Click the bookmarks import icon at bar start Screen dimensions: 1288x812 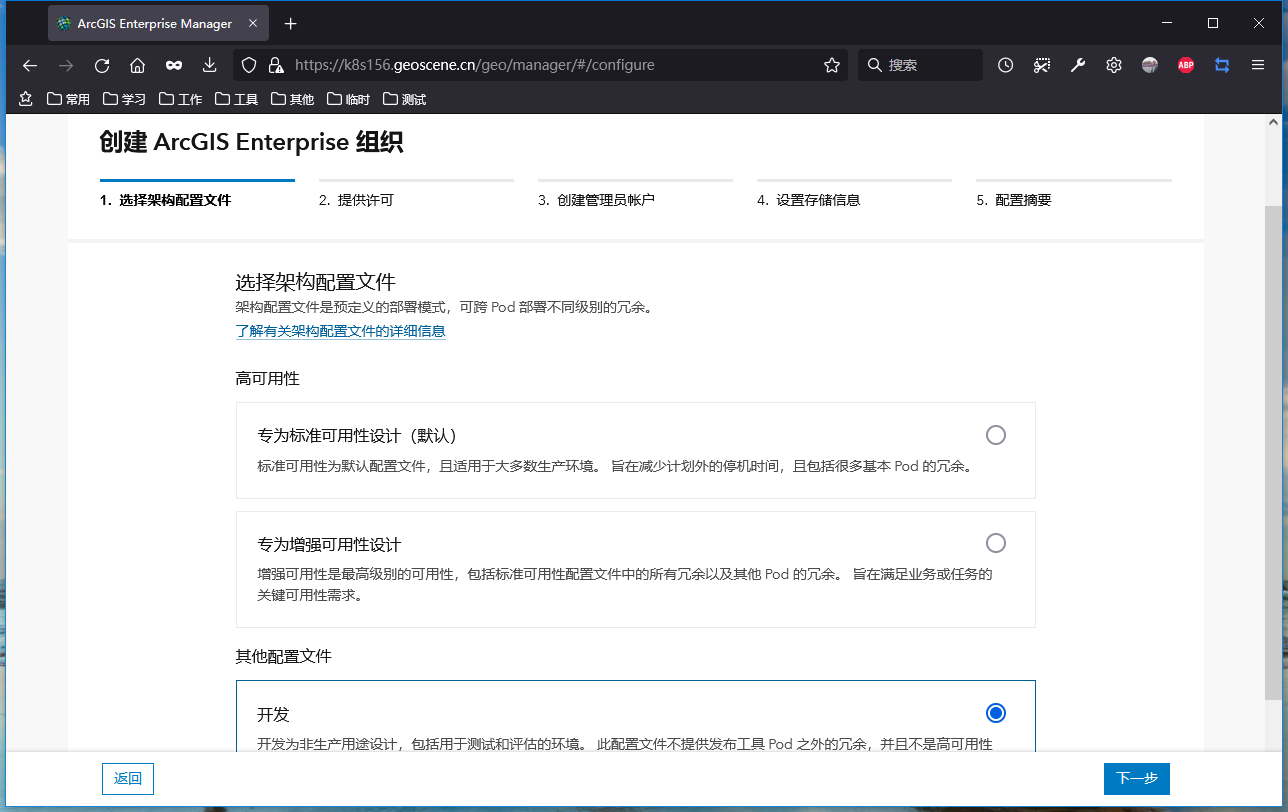pos(26,99)
